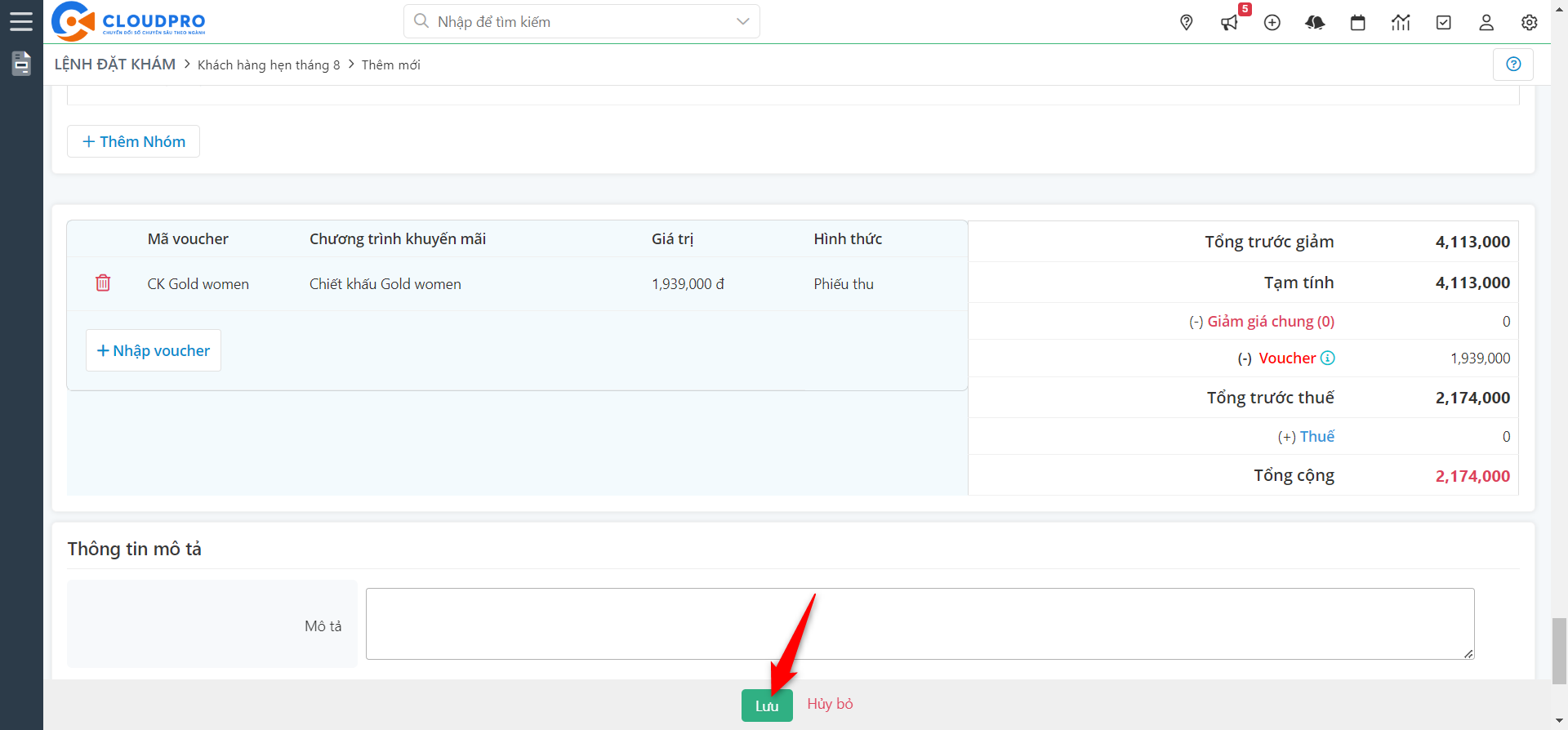Click the 'Tổng trước giảm' label

point(1269,242)
